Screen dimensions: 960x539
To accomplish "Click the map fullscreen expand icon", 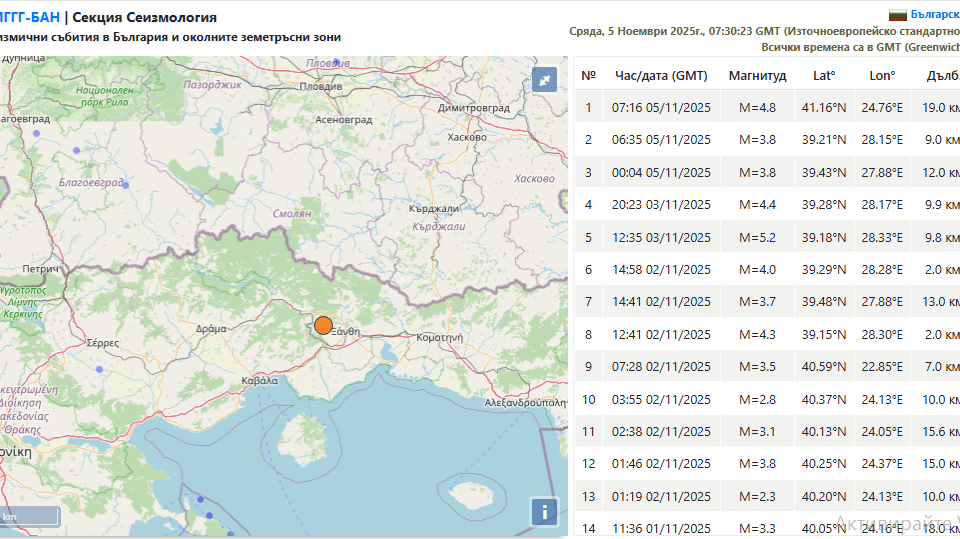I will (544, 80).
